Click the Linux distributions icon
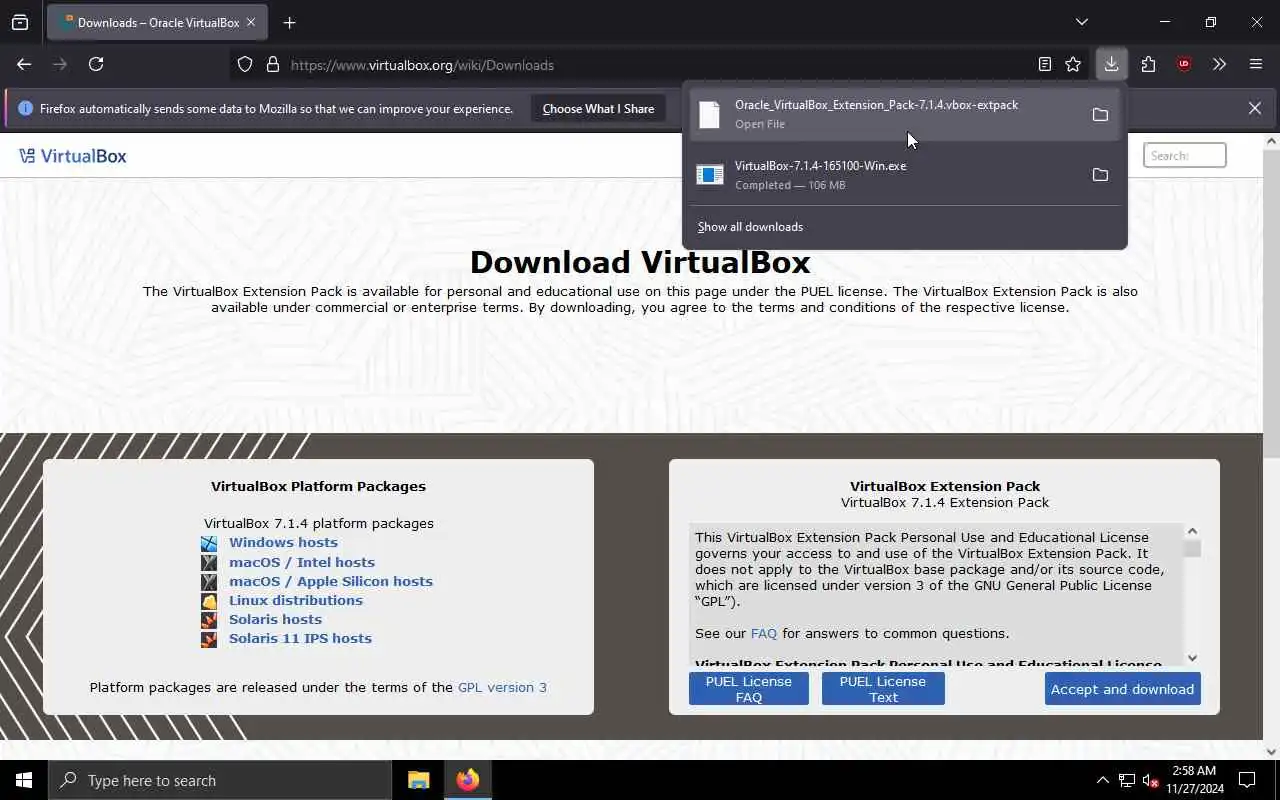 (x=209, y=601)
